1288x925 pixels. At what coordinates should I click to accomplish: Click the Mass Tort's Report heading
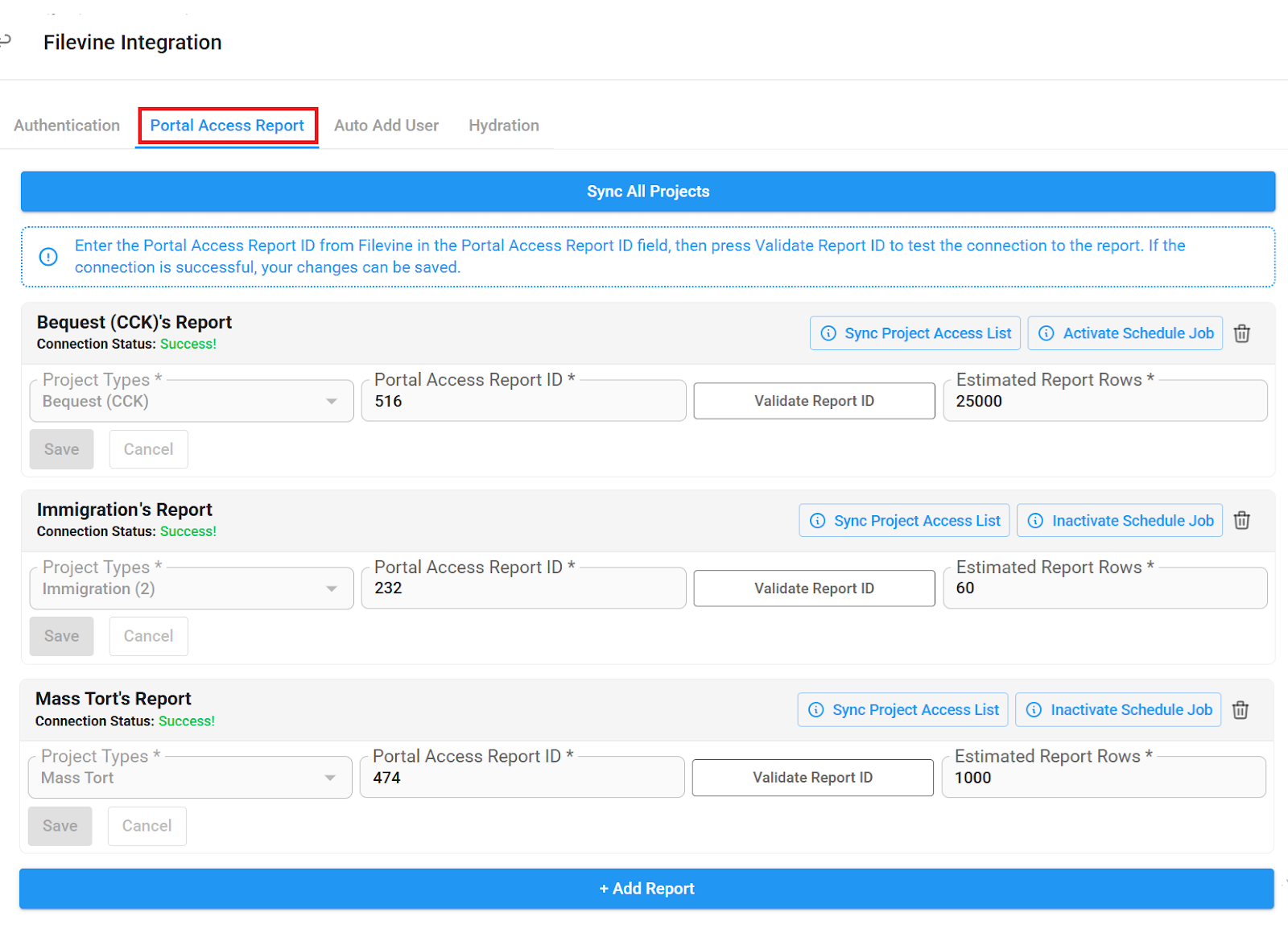click(x=114, y=699)
